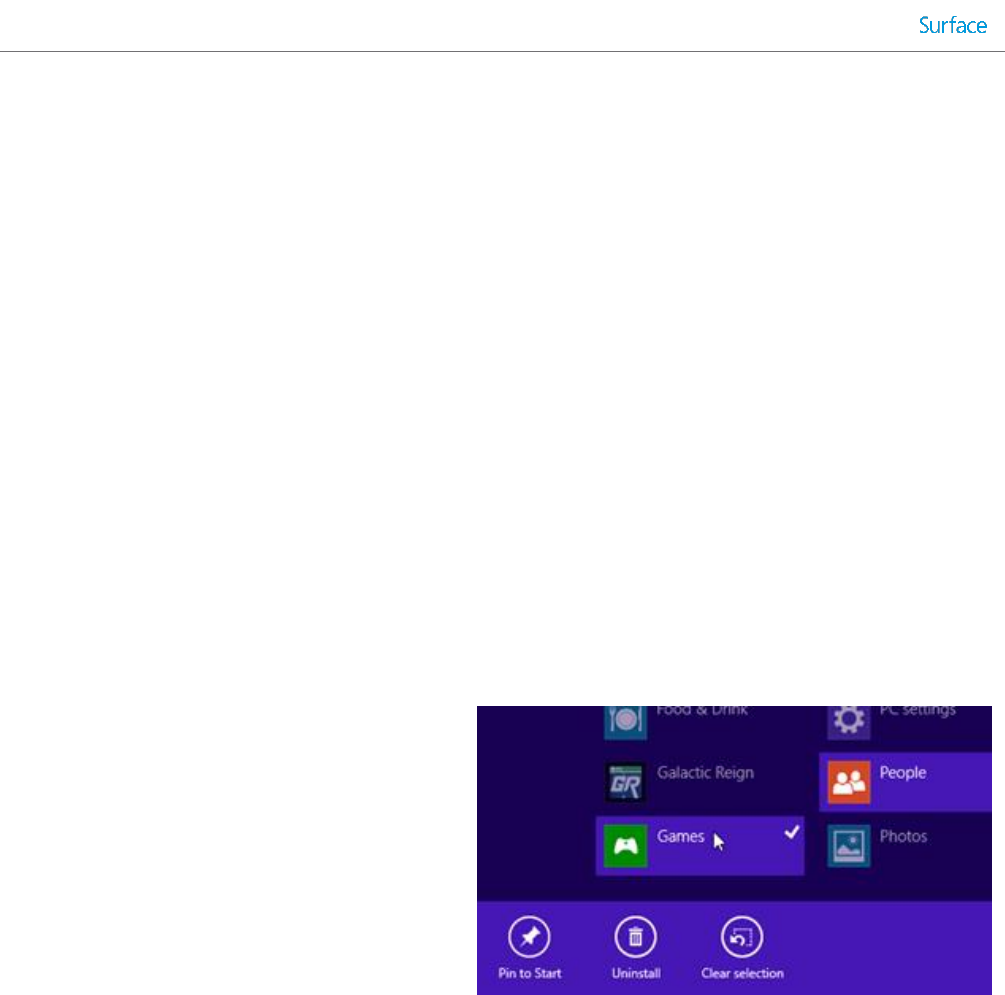Uncheck the Games tile checkmark
Image resolution: width=1005 pixels, height=995 pixels.
(x=791, y=832)
